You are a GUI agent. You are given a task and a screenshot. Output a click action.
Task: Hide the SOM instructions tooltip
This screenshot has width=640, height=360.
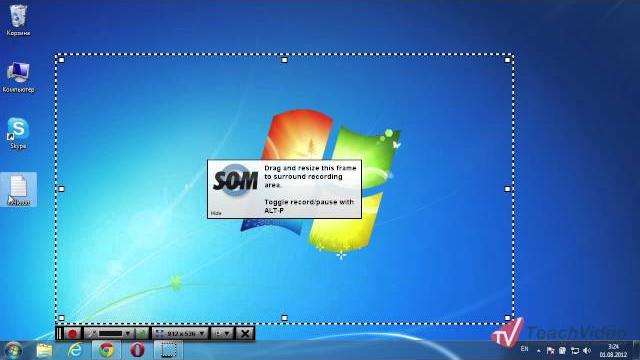[216, 213]
